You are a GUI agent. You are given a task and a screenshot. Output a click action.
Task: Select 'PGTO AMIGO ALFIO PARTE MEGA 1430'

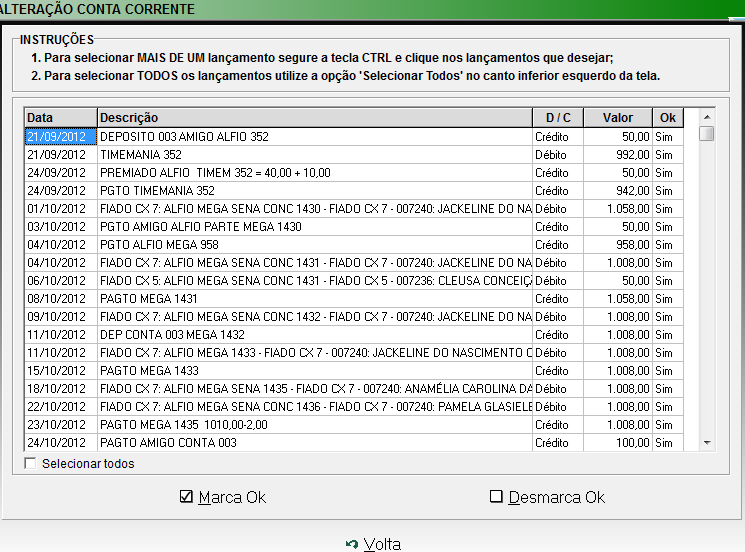[x=354, y=227]
